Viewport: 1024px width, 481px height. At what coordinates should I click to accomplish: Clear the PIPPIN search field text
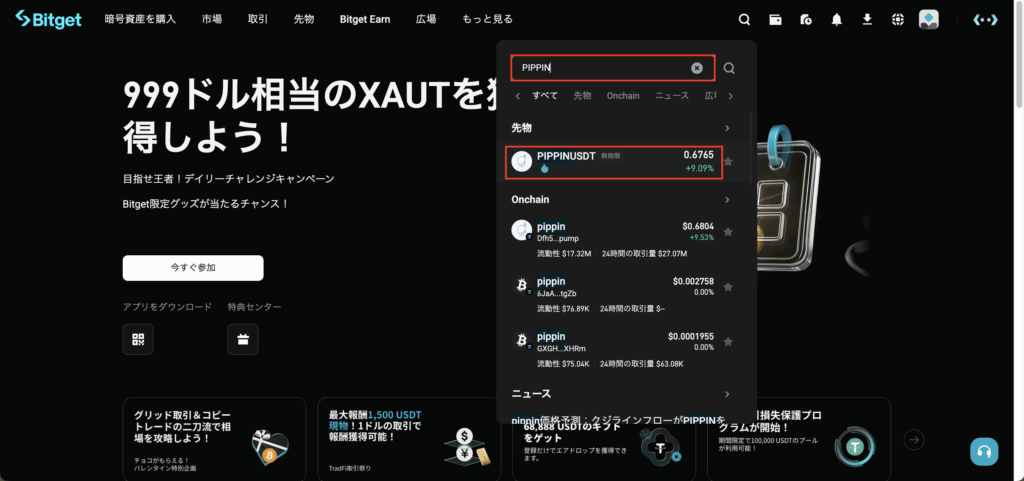pos(697,68)
